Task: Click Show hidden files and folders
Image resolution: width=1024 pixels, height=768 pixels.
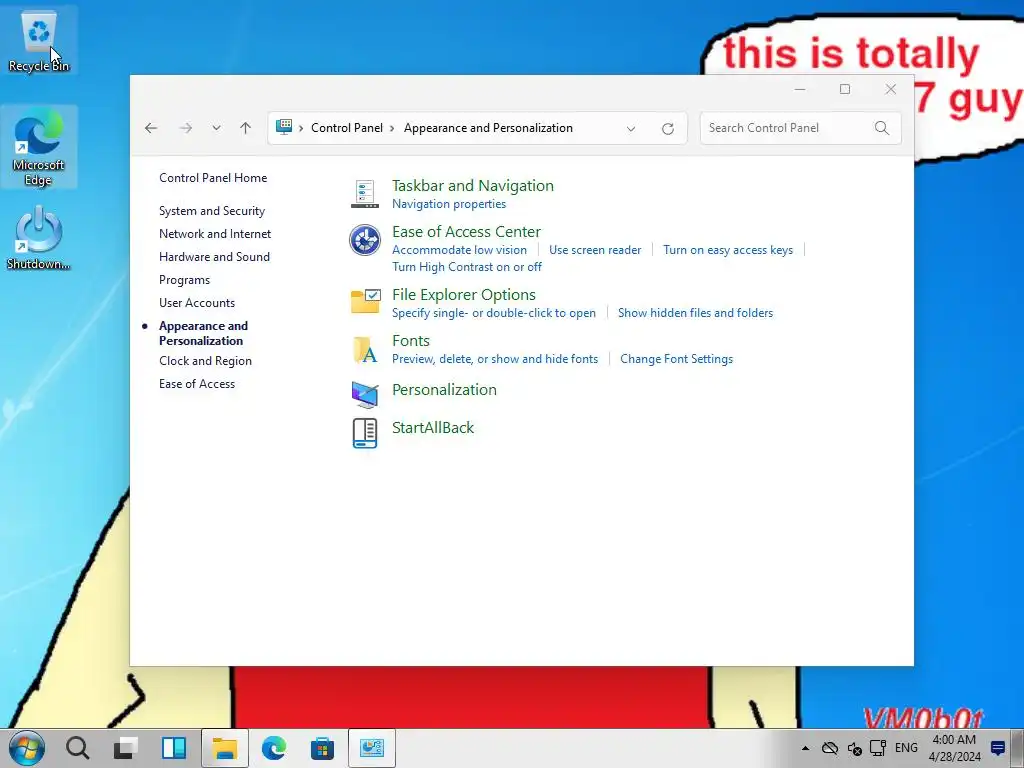Action: tap(696, 313)
